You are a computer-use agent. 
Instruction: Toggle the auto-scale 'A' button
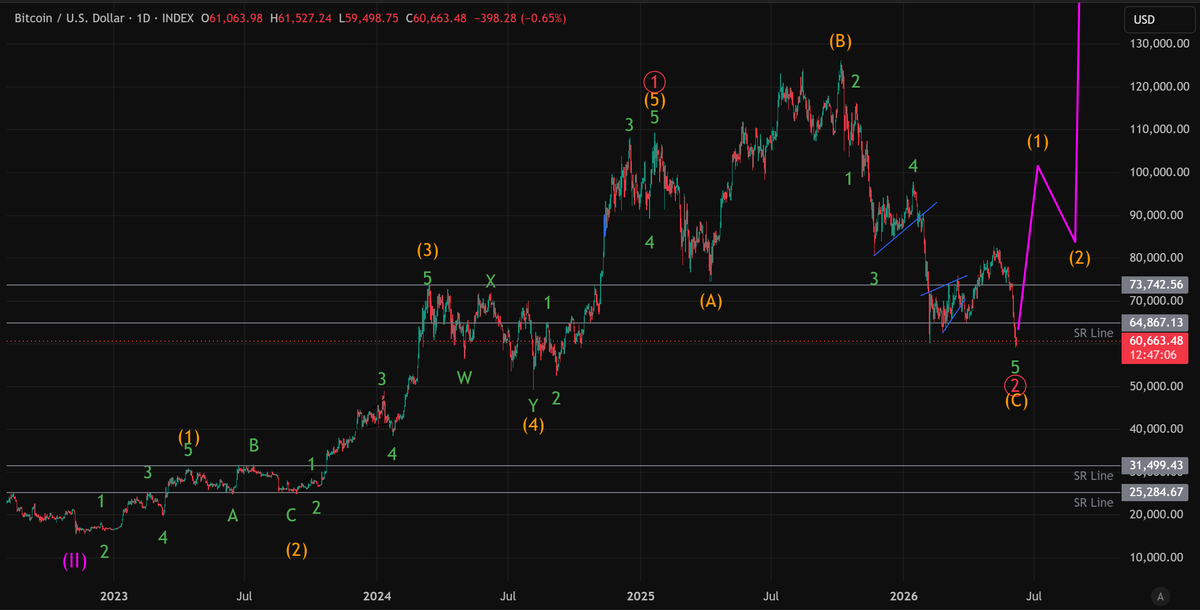coord(1160,596)
